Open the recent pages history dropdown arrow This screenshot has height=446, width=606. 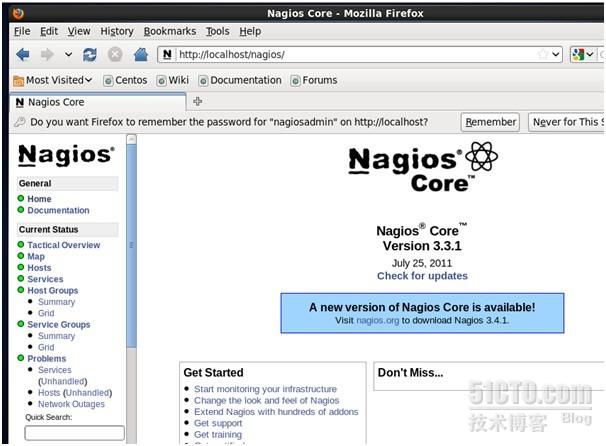[68, 54]
